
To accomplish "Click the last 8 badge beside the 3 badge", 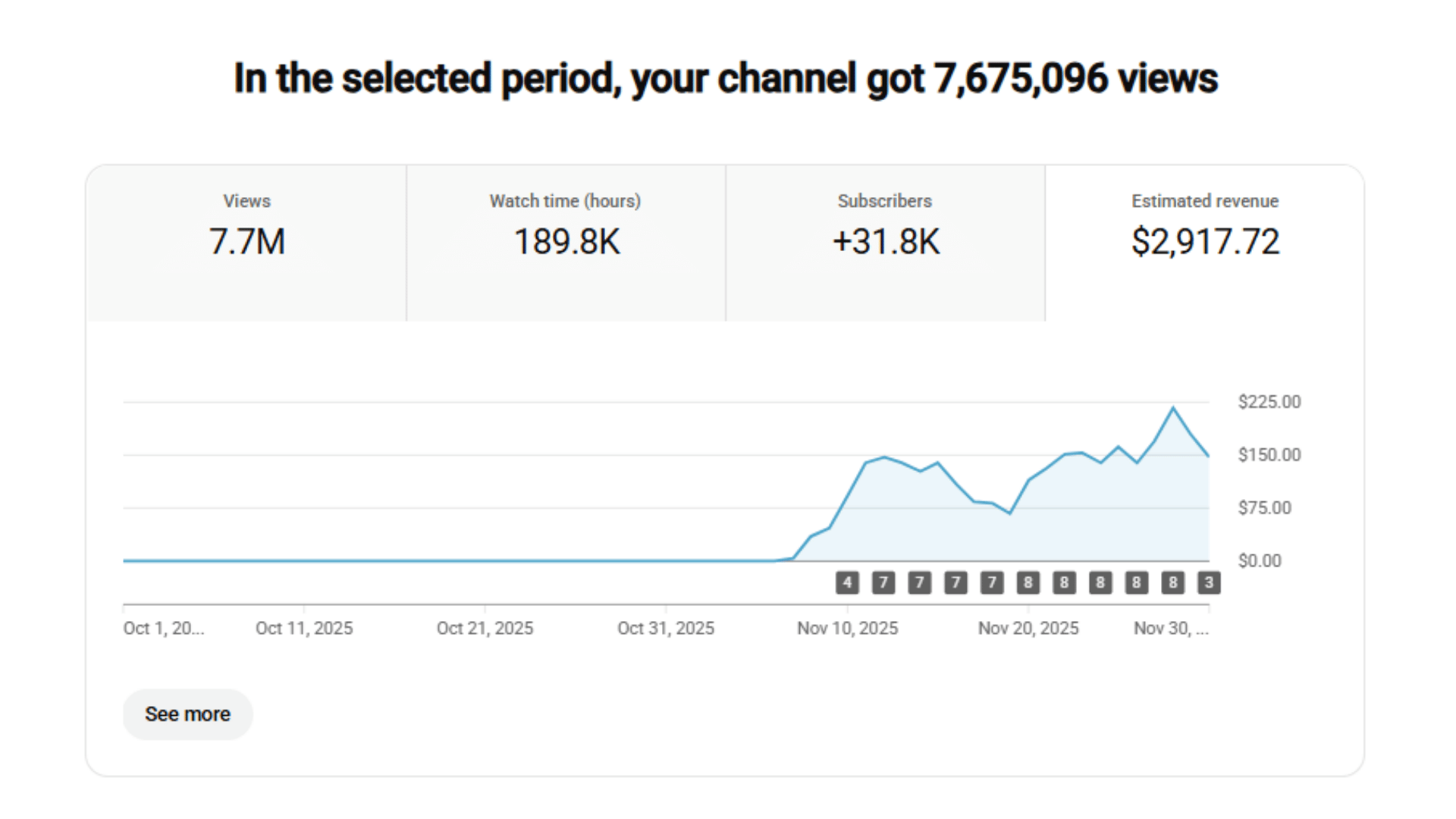I will (x=1172, y=582).
